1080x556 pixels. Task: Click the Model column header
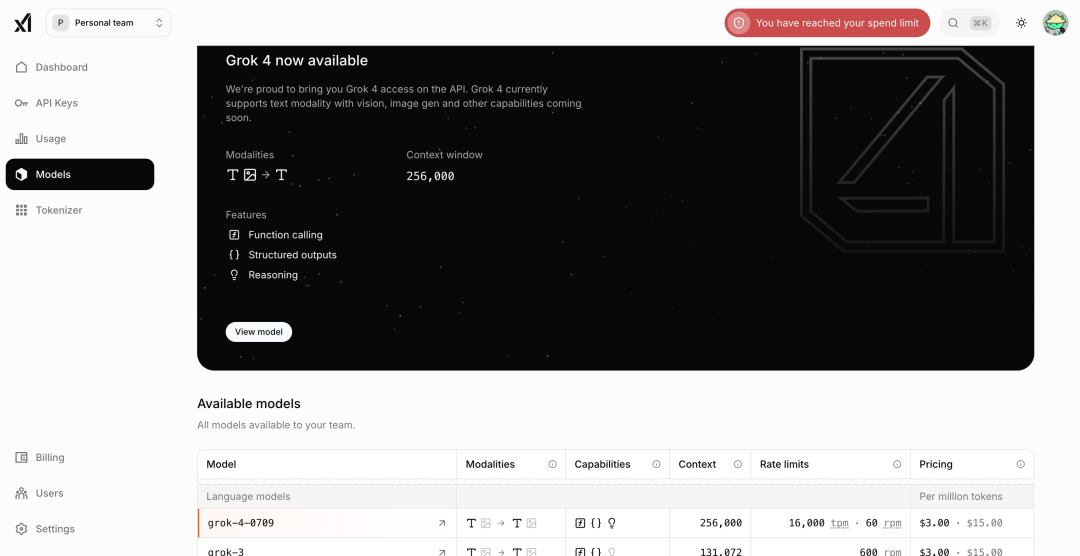point(326,464)
